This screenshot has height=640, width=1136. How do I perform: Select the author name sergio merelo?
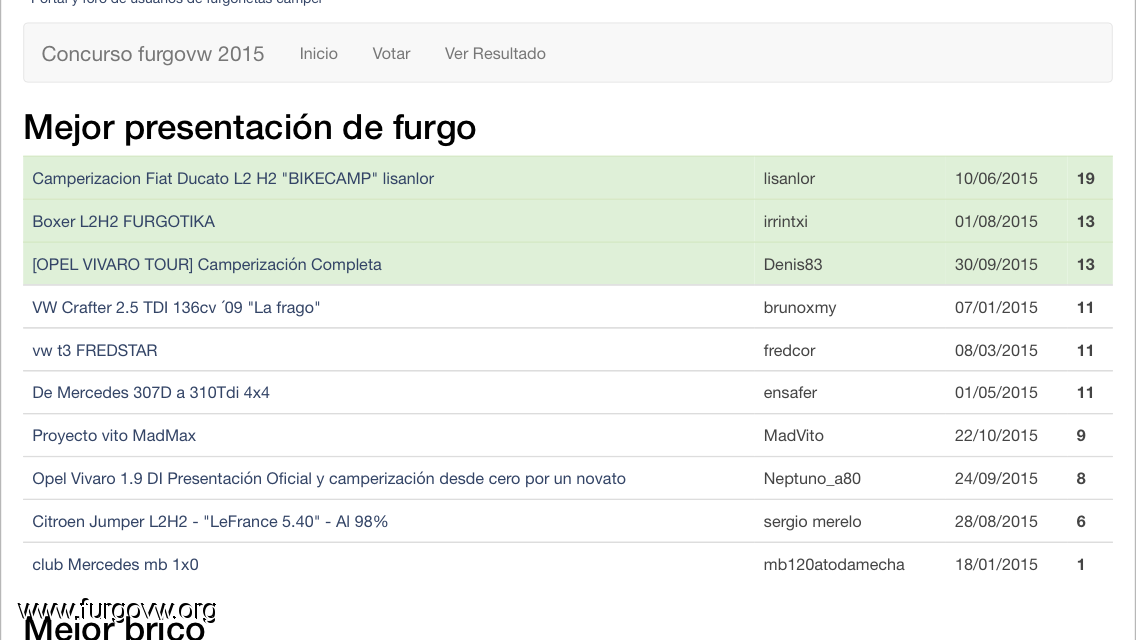point(812,521)
